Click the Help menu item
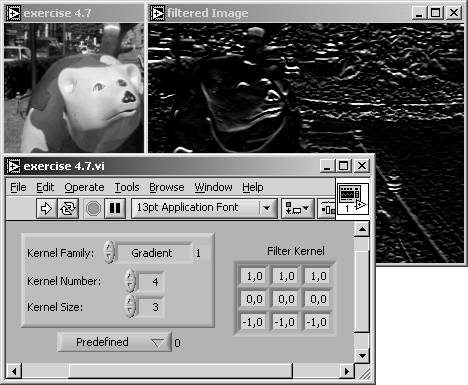This screenshot has height=385, width=468. point(253,187)
